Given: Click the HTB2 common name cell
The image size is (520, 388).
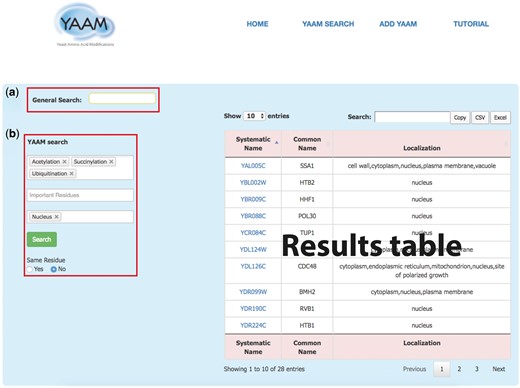Looking at the screenshot, I should pyautogui.click(x=307, y=183).
